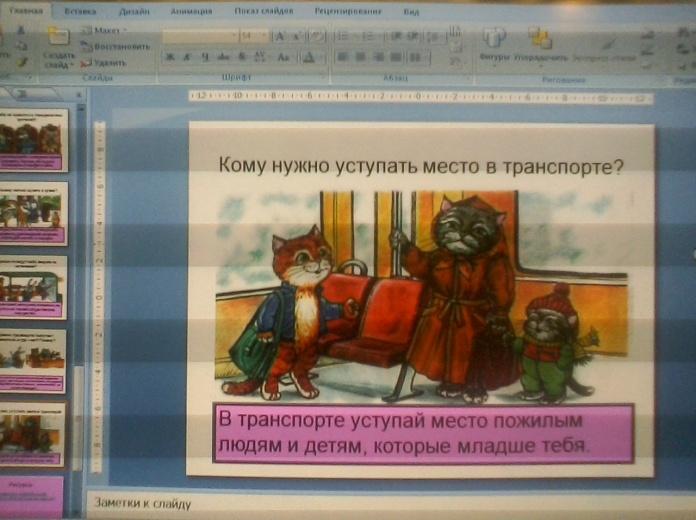Screen dimensions: 696x520
Task: Click the Convert to SmartArt icon
Action: point(455,62)
